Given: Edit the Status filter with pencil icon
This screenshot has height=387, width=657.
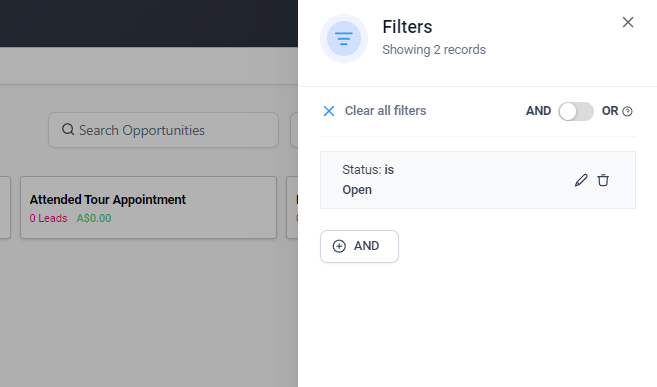Looking at the screenshot, I should [x=581, y=180].
